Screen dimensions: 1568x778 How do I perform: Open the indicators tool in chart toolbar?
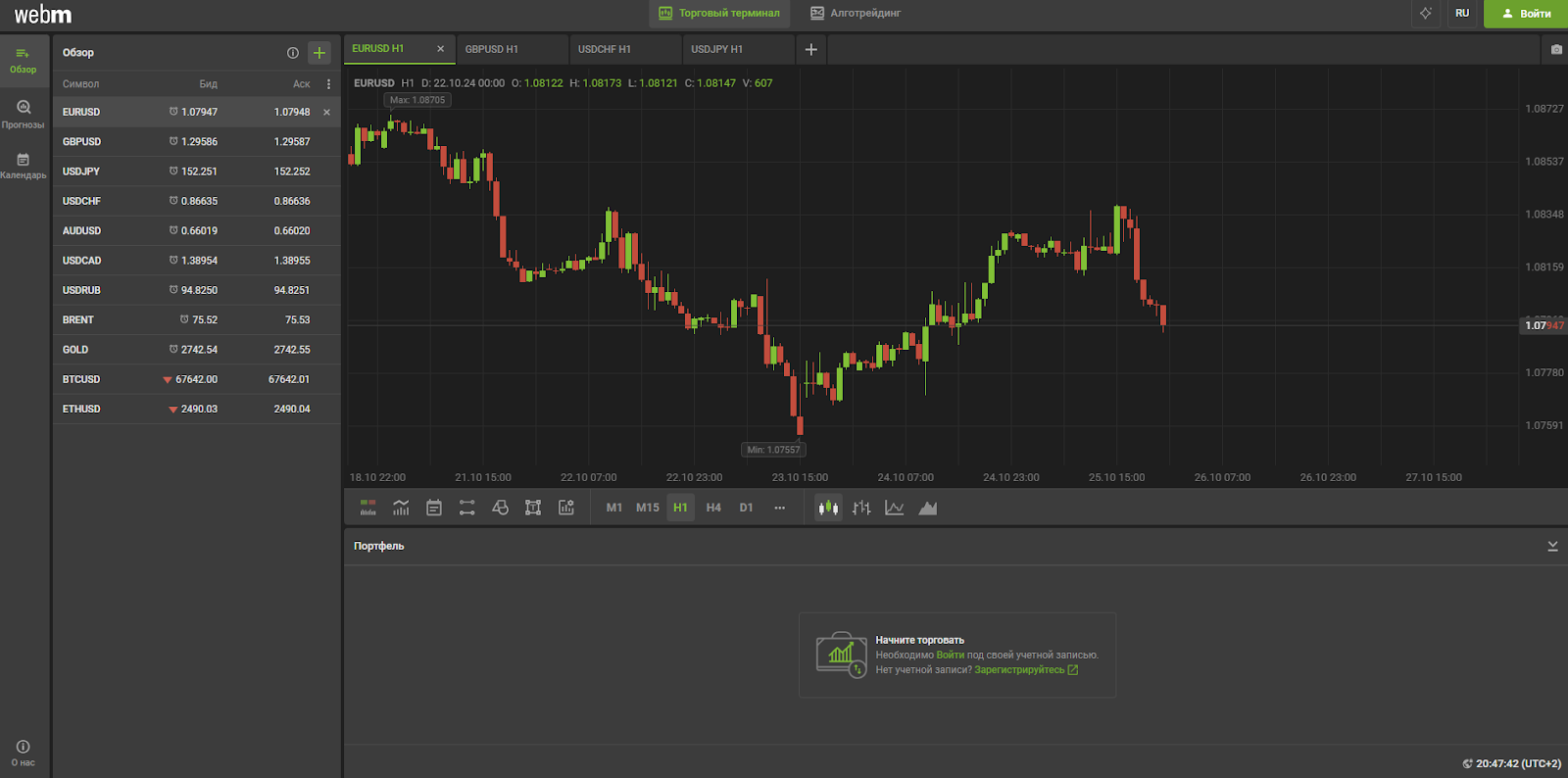point(401,508)
